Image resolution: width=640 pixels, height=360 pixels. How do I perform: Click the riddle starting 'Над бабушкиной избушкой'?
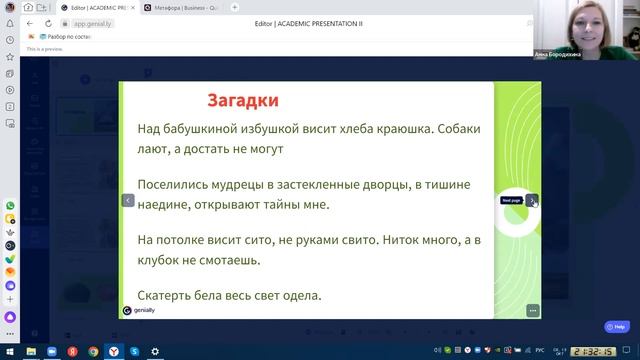pyautogui.click(x=309, y=139)
